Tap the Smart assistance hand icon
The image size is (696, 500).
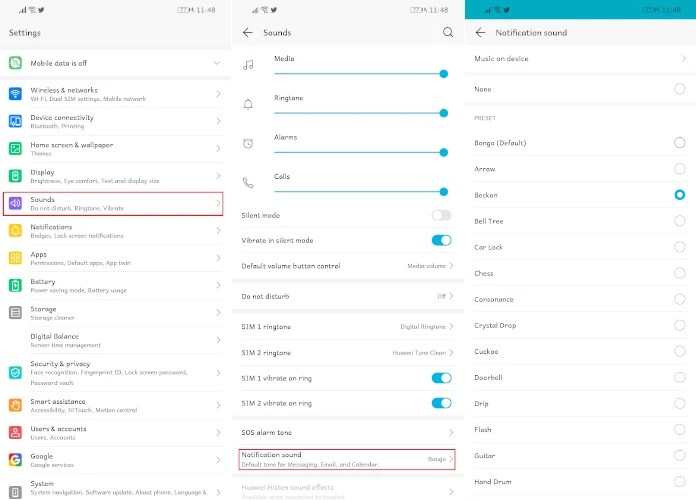(x=16, y=405)
